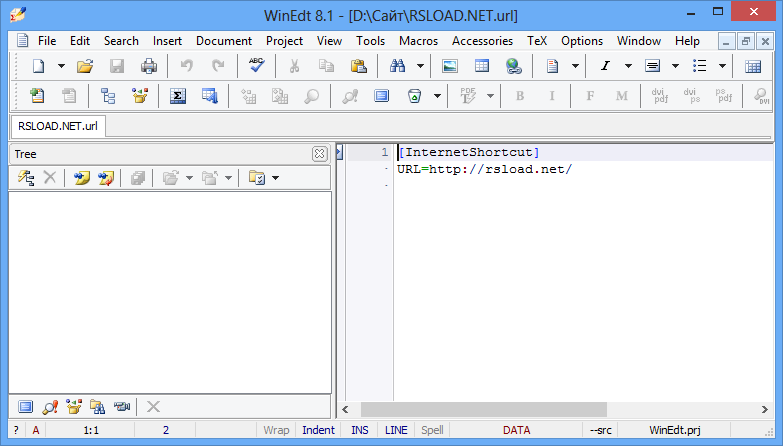Expand the bullet list dropdown arrow

pyautogui.click(x=722, y=66)
